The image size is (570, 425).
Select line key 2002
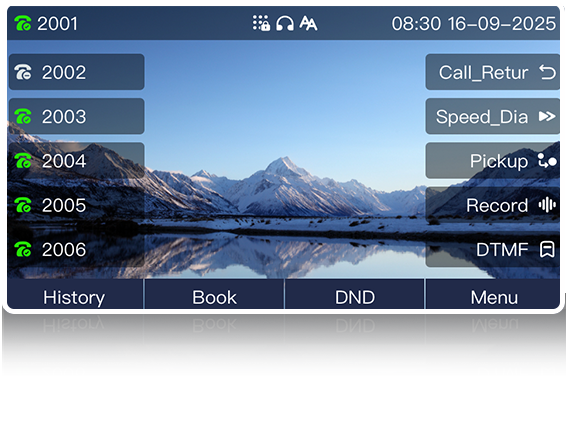pyautogui.click(x=77, y=72)
